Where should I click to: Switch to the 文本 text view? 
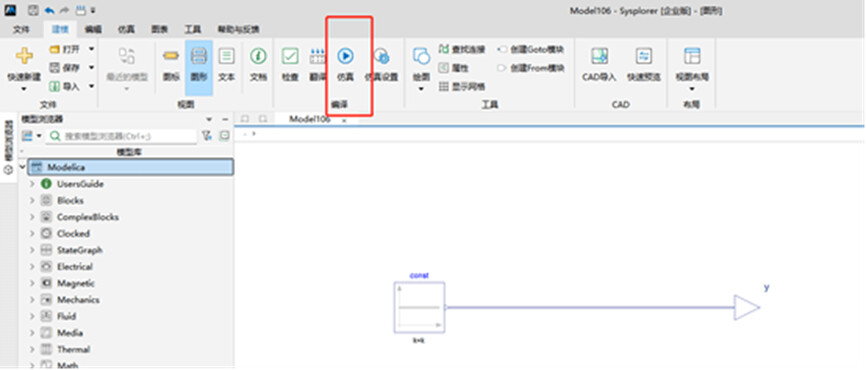coord(226,56)
